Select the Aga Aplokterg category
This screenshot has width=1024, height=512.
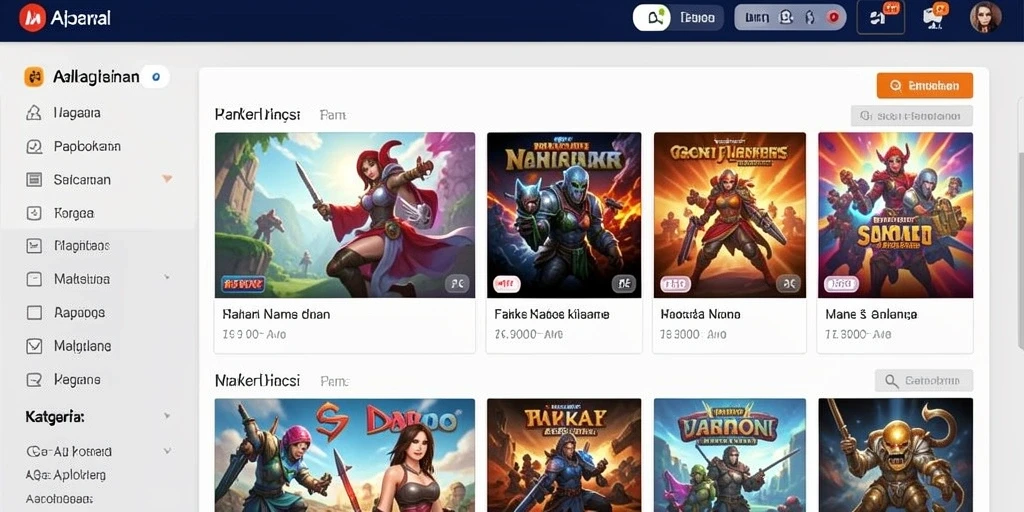[66, 475]
